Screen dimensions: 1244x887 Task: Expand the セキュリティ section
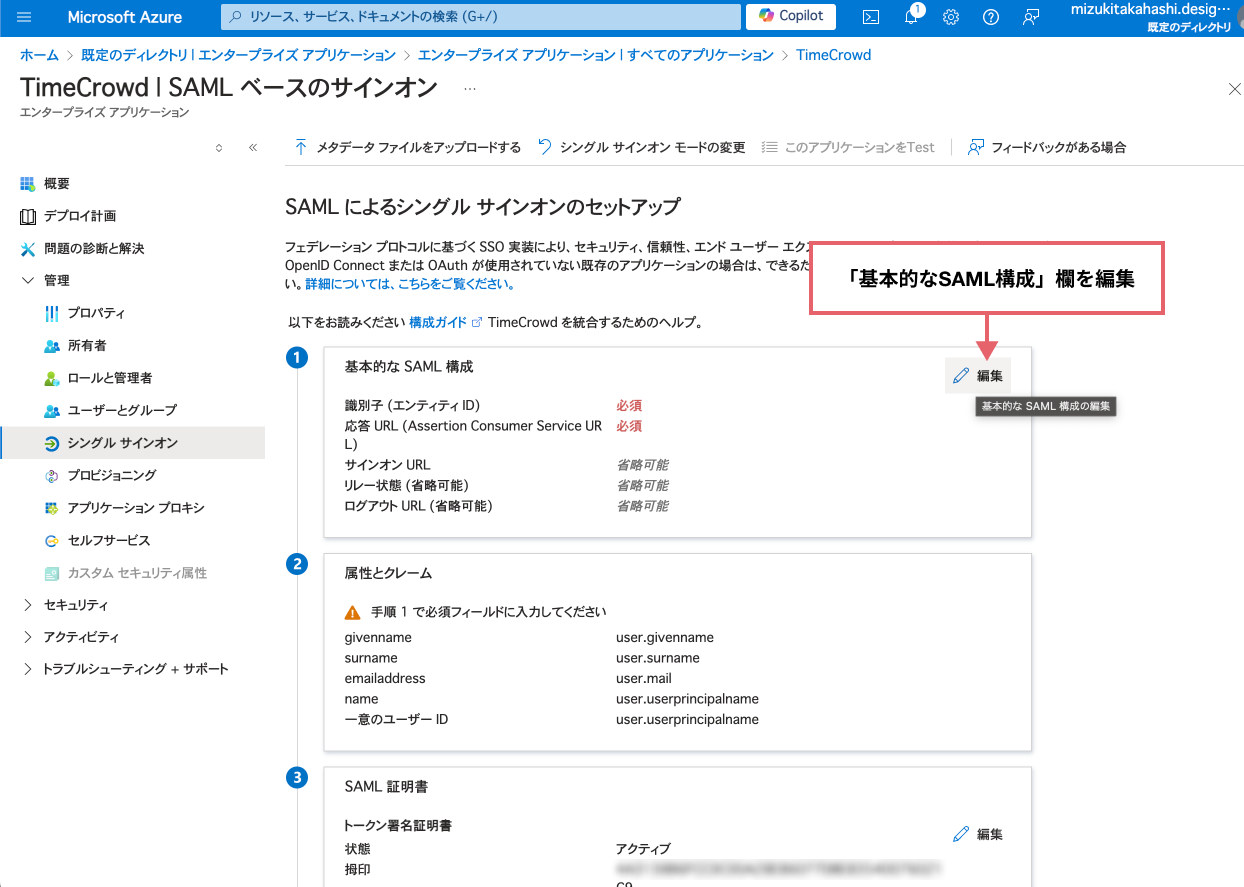click(x=75, y=605)
